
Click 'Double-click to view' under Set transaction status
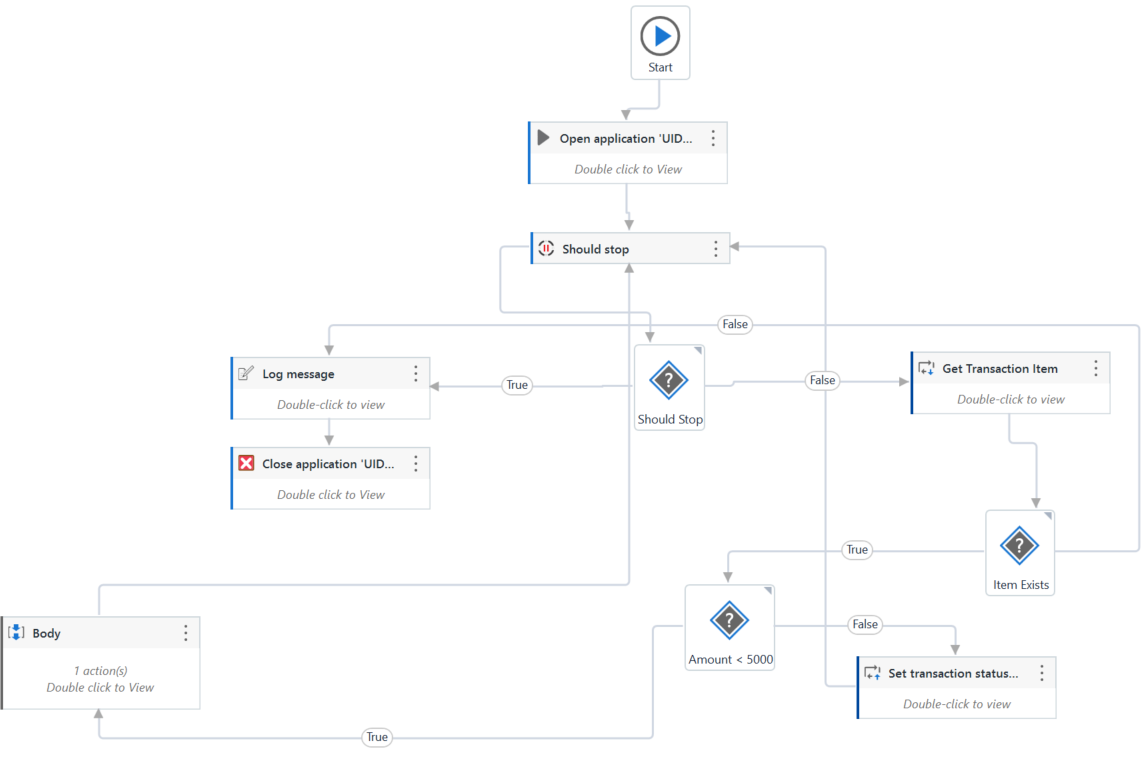tap(957, 704)
